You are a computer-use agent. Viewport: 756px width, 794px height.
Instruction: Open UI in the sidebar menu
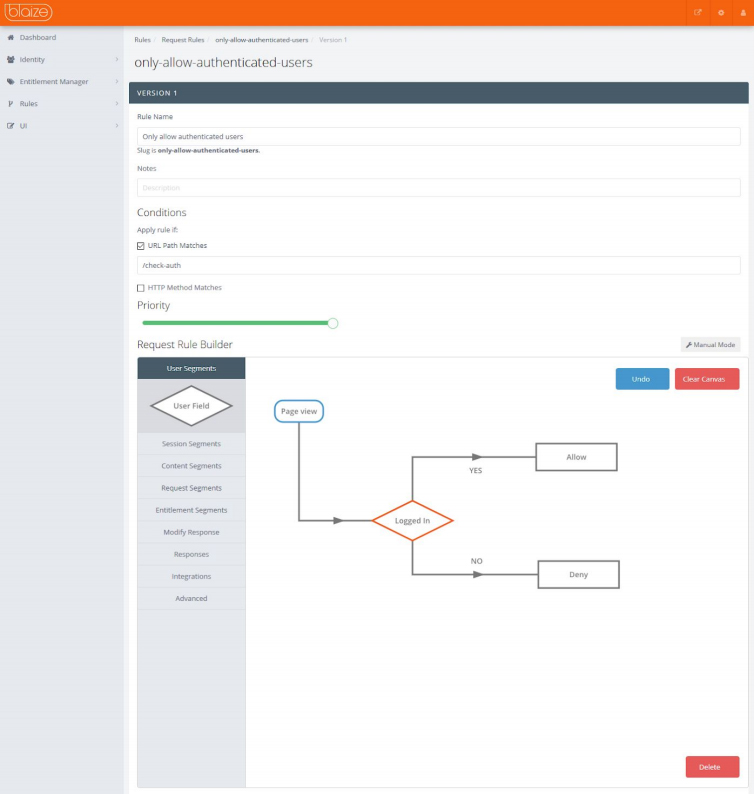click(x=23, y=126)
